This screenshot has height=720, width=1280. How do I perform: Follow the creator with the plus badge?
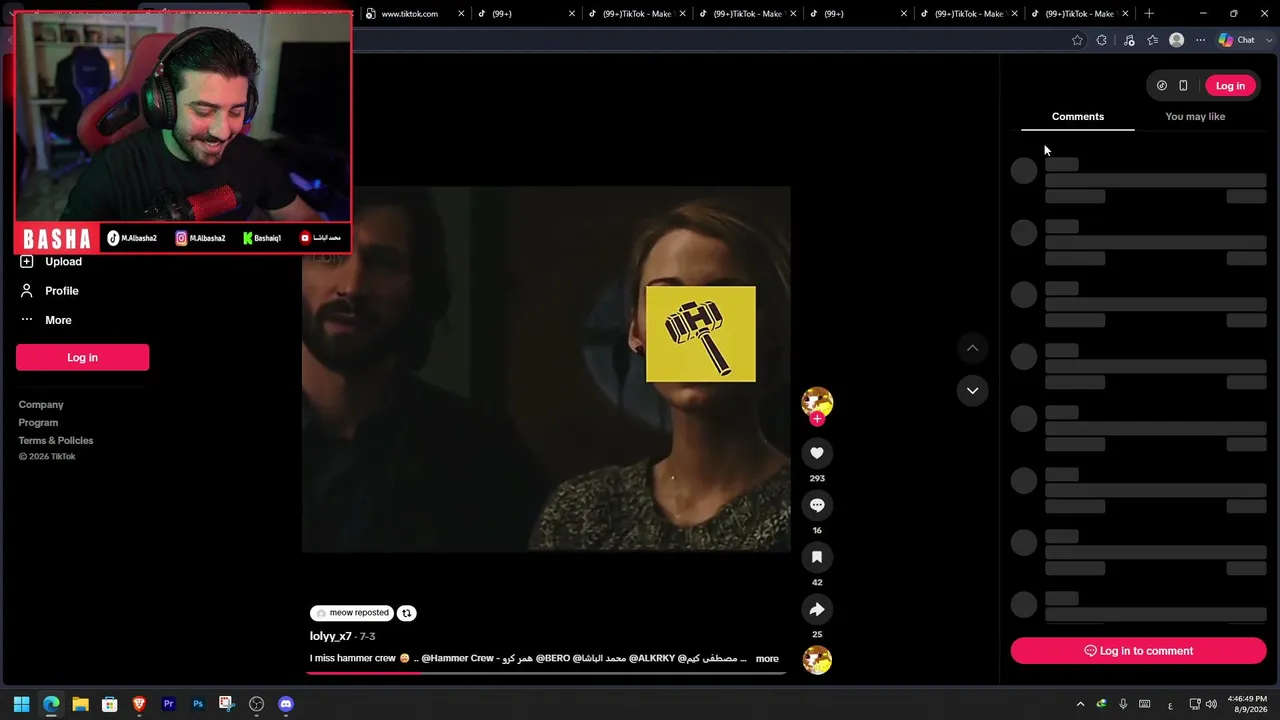click(817, 419)
